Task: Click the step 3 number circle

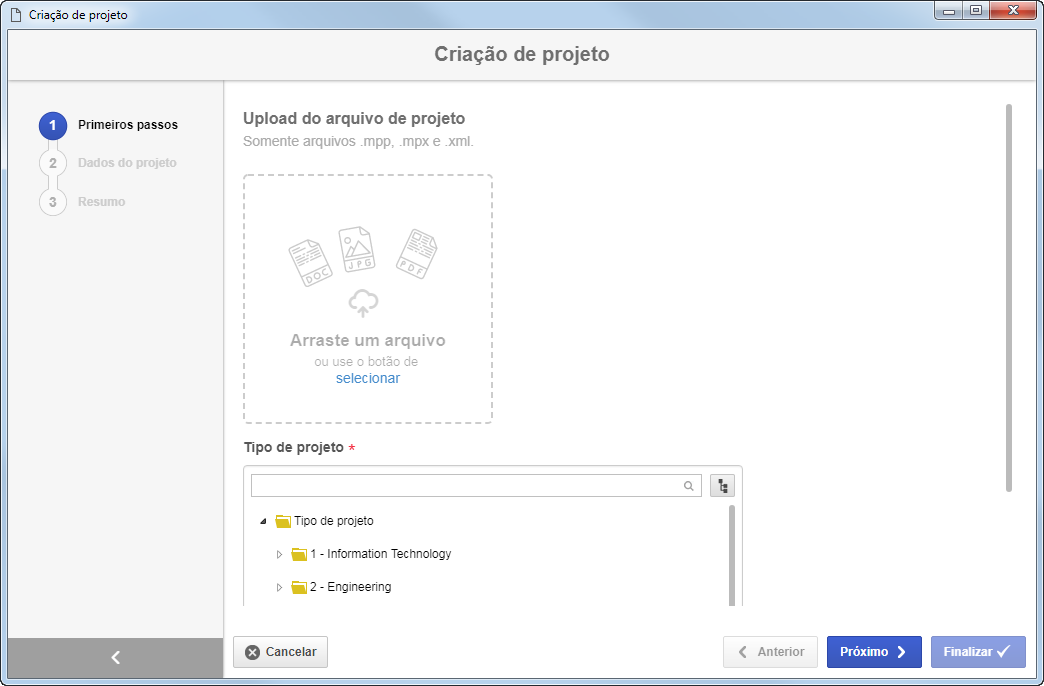Action: click(53, 202)
